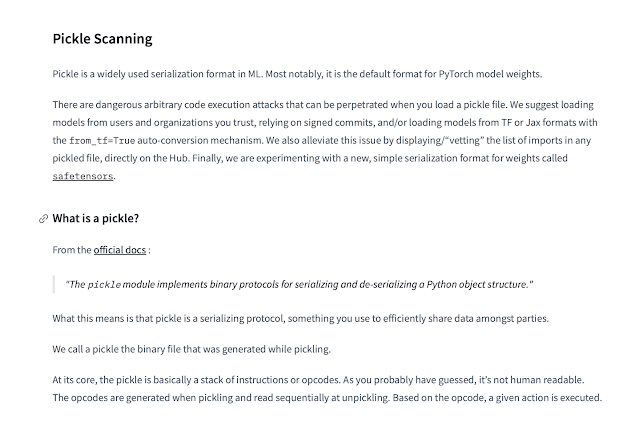The height and width of the screenshot is (422, 639).
Task: Click the Pickle Scanning page heading
Action: pos(102,39)
